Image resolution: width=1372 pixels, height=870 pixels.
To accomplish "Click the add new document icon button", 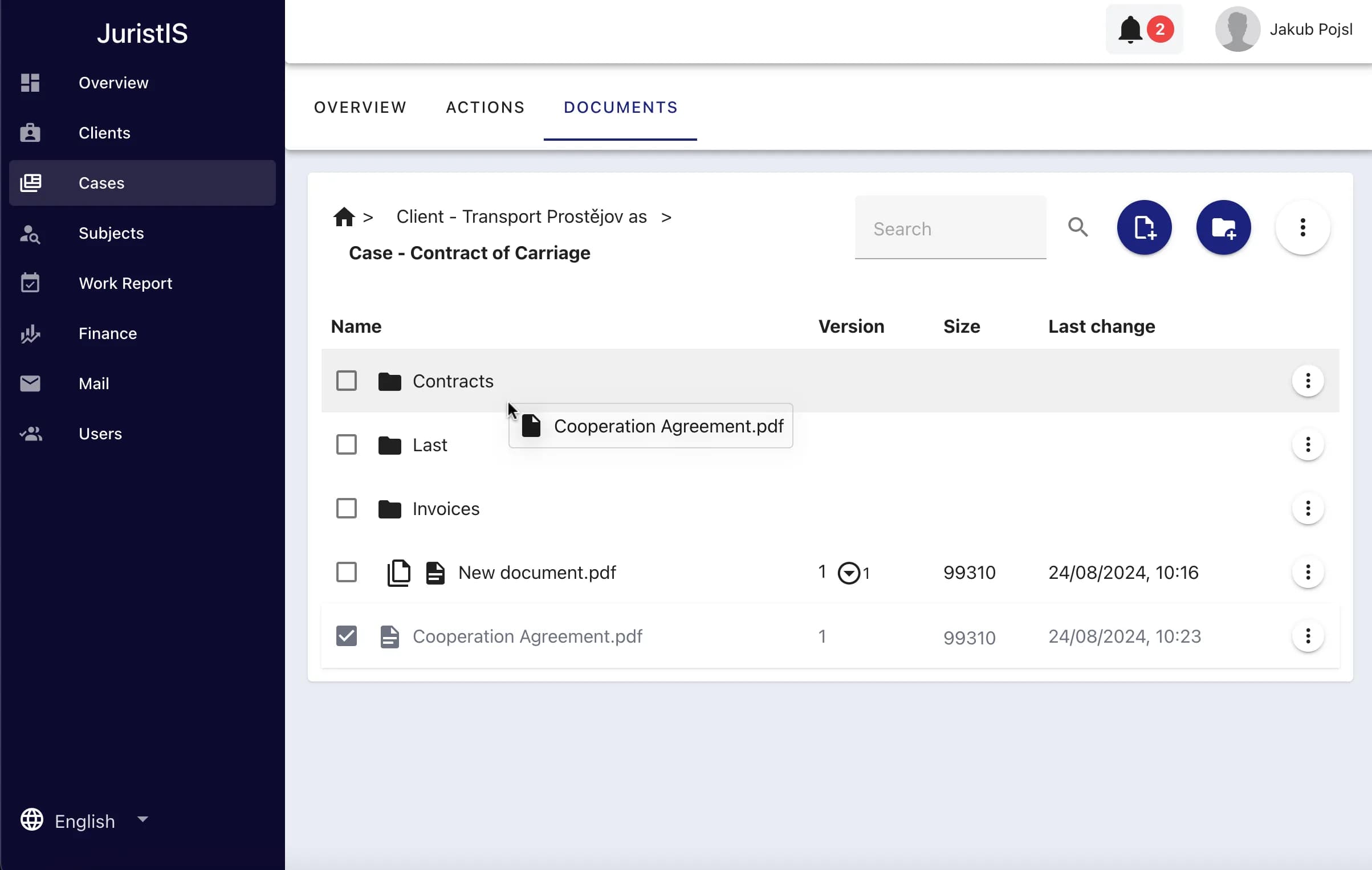I will coord(1144,227).
